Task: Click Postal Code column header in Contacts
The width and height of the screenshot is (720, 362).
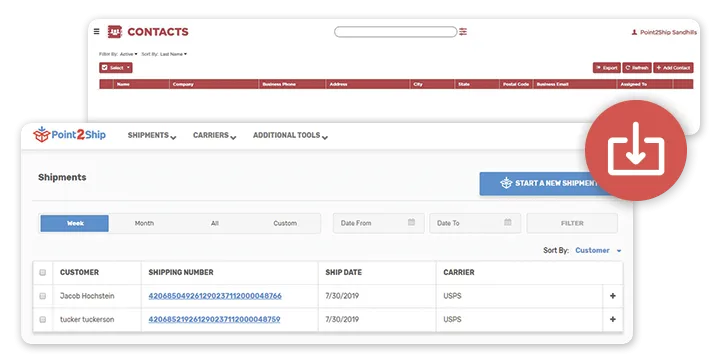Action: pyautogui.click(x=516, y=84)
